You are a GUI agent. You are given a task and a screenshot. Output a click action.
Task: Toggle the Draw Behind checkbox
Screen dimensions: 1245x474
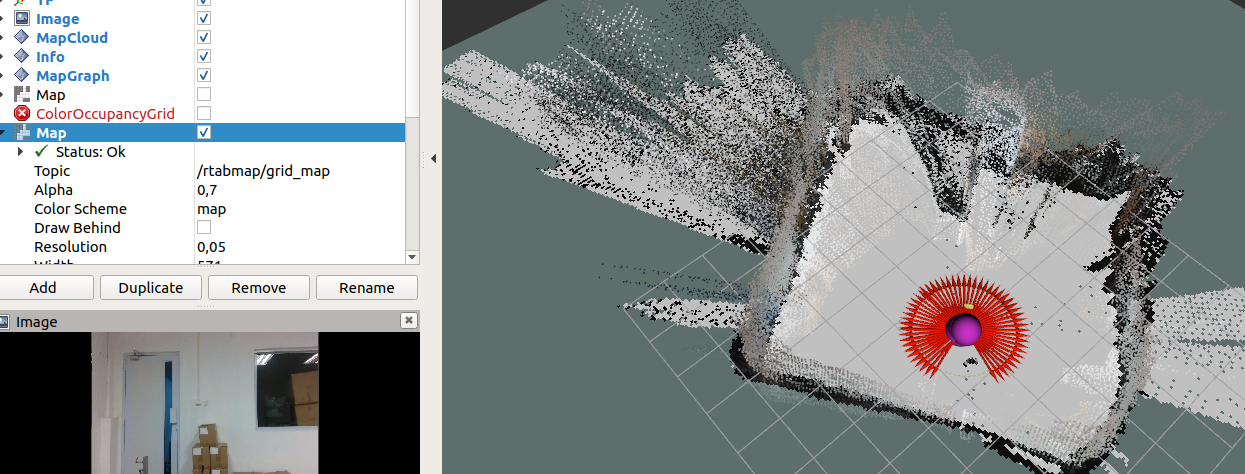(x=204, y=228)
